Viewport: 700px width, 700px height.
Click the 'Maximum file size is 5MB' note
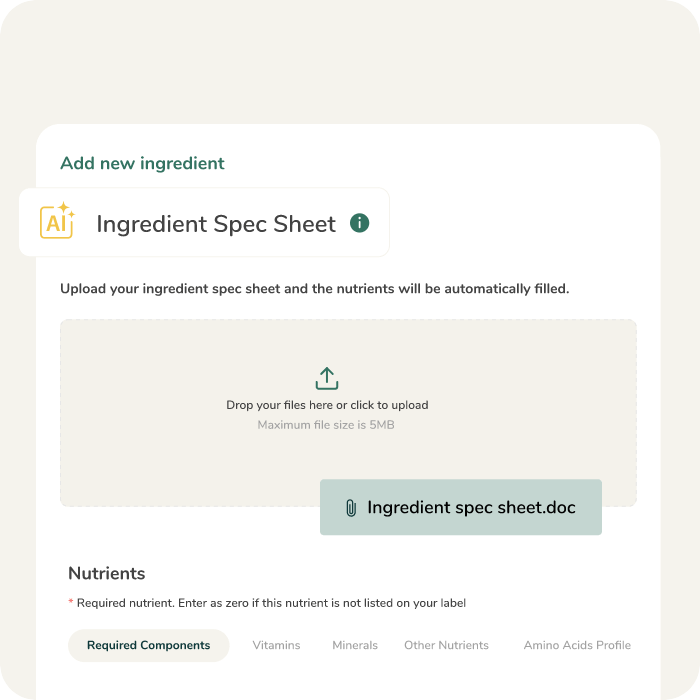pyautogui.click(x=327, y=425)
